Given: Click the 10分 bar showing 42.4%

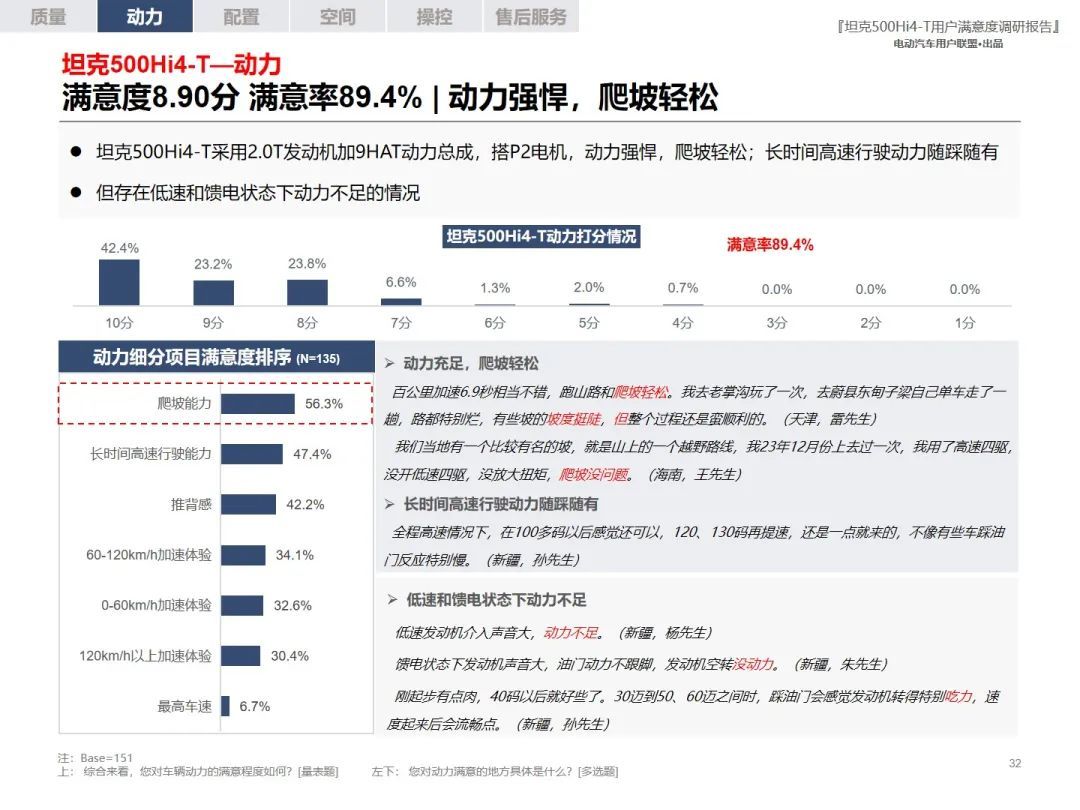Looking at the screenshot, I should point(119,282).
